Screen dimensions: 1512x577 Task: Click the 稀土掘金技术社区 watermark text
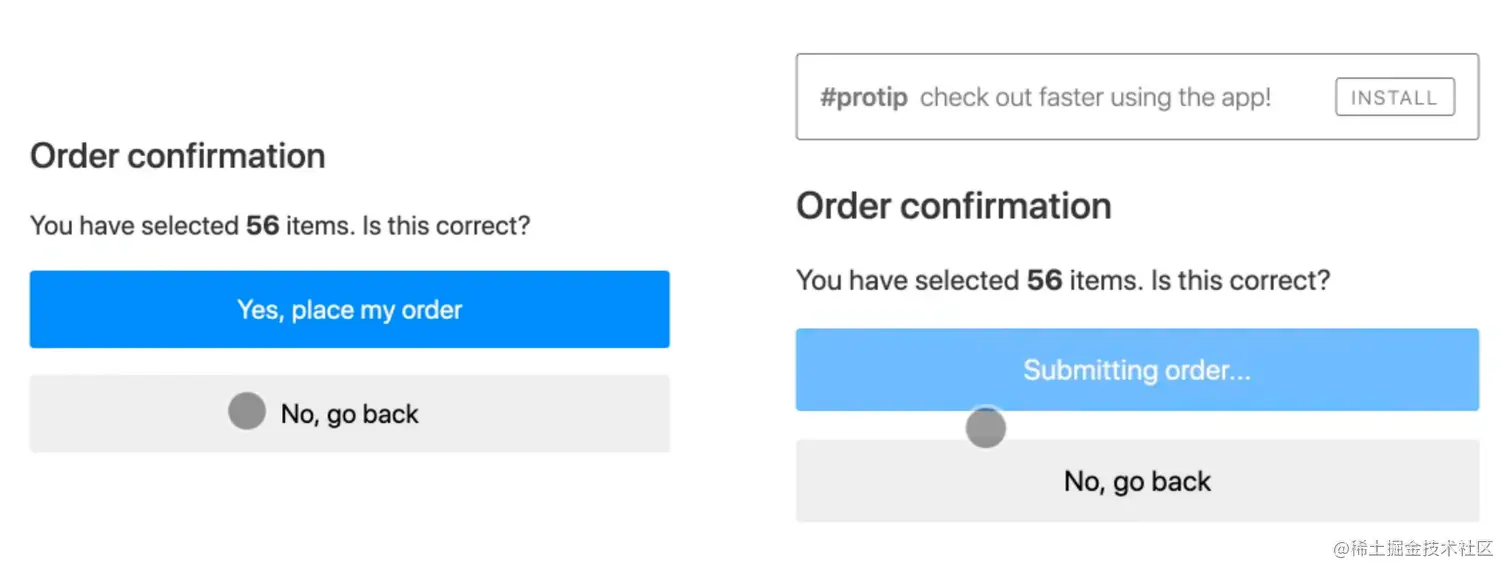[1418, 548]
